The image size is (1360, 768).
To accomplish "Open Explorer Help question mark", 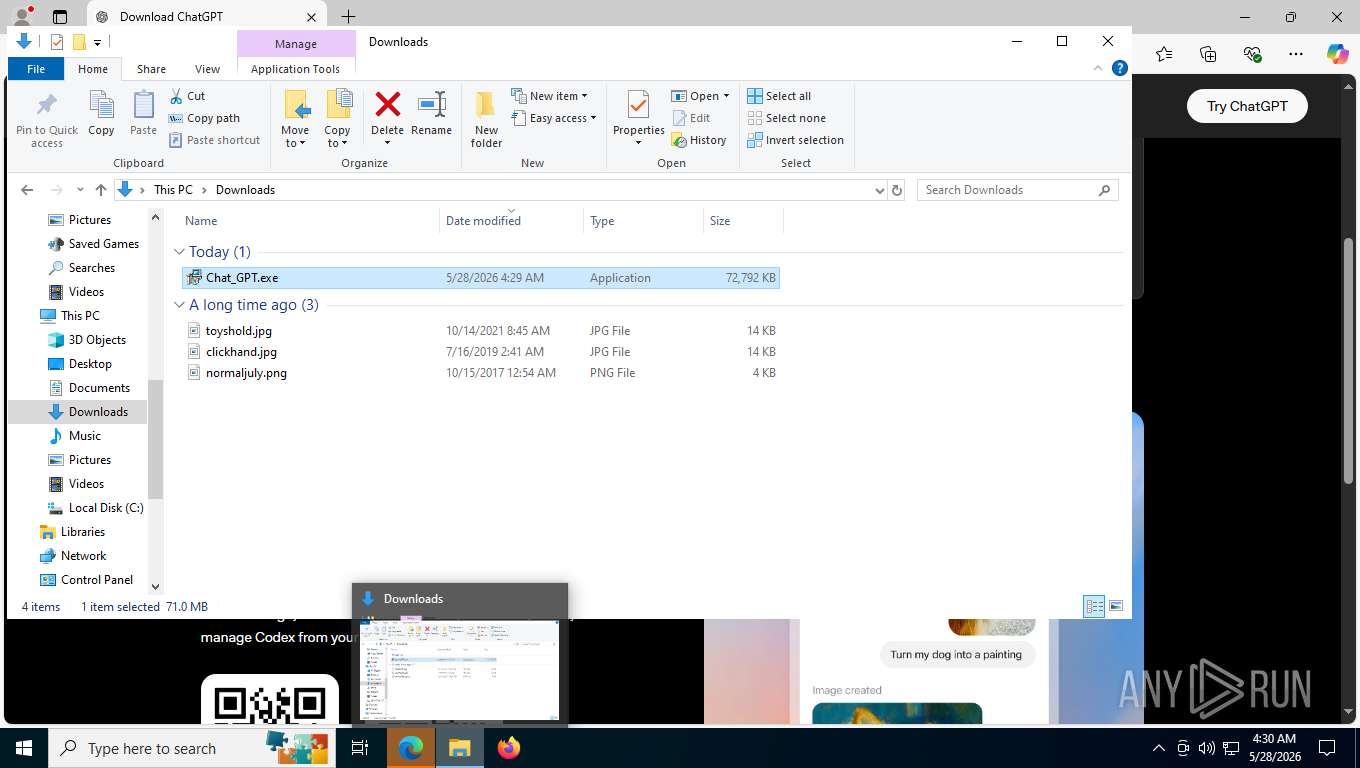I will pos(1120,68).
